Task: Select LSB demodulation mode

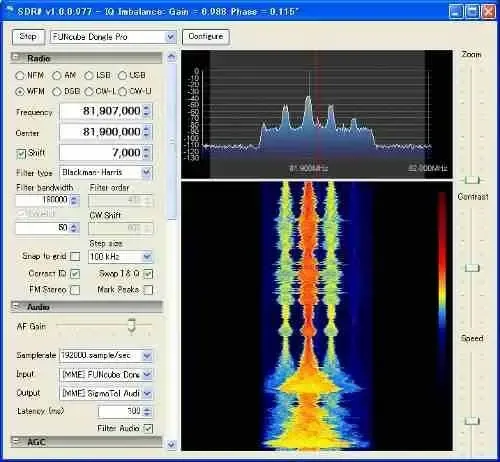Action: (88, 76)
